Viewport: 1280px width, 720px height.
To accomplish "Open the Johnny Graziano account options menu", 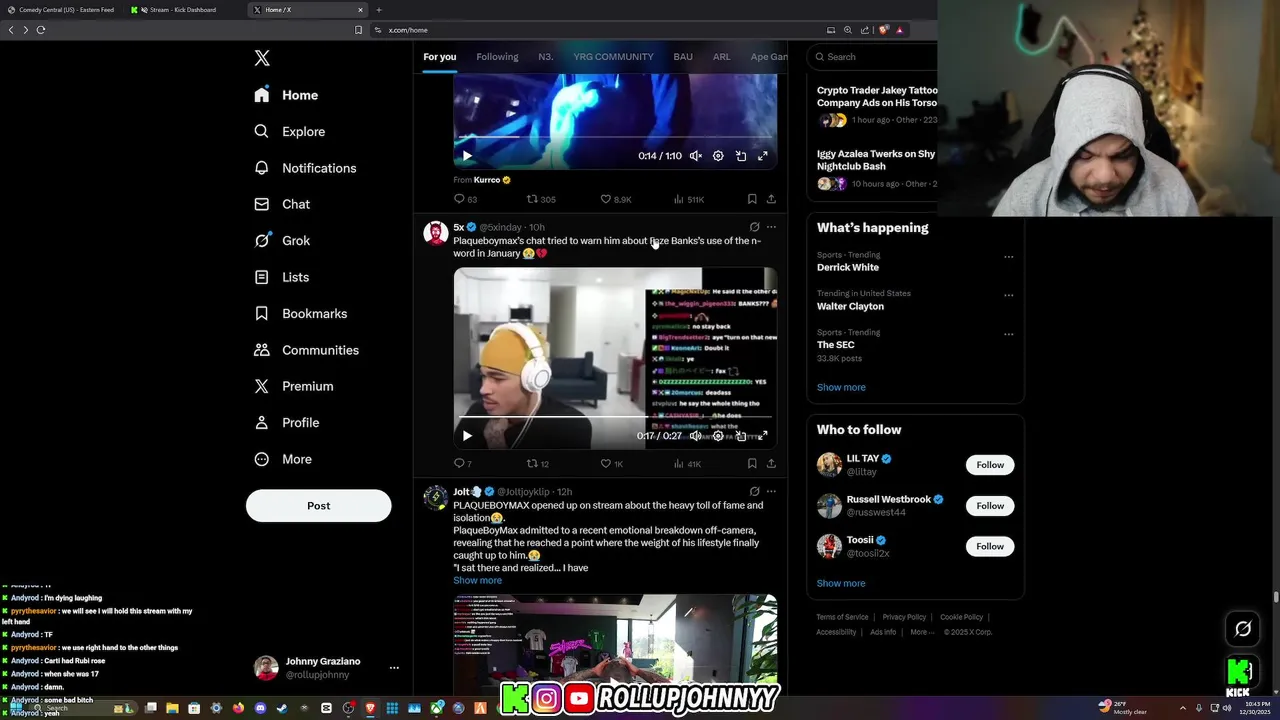I will (394, 668).
